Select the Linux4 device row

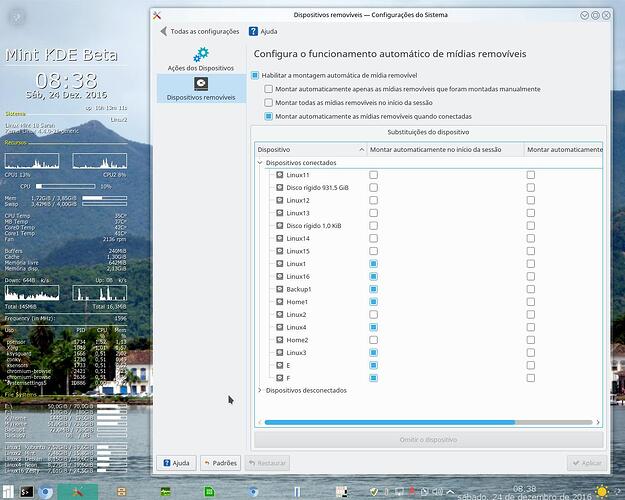click(428, 327)
